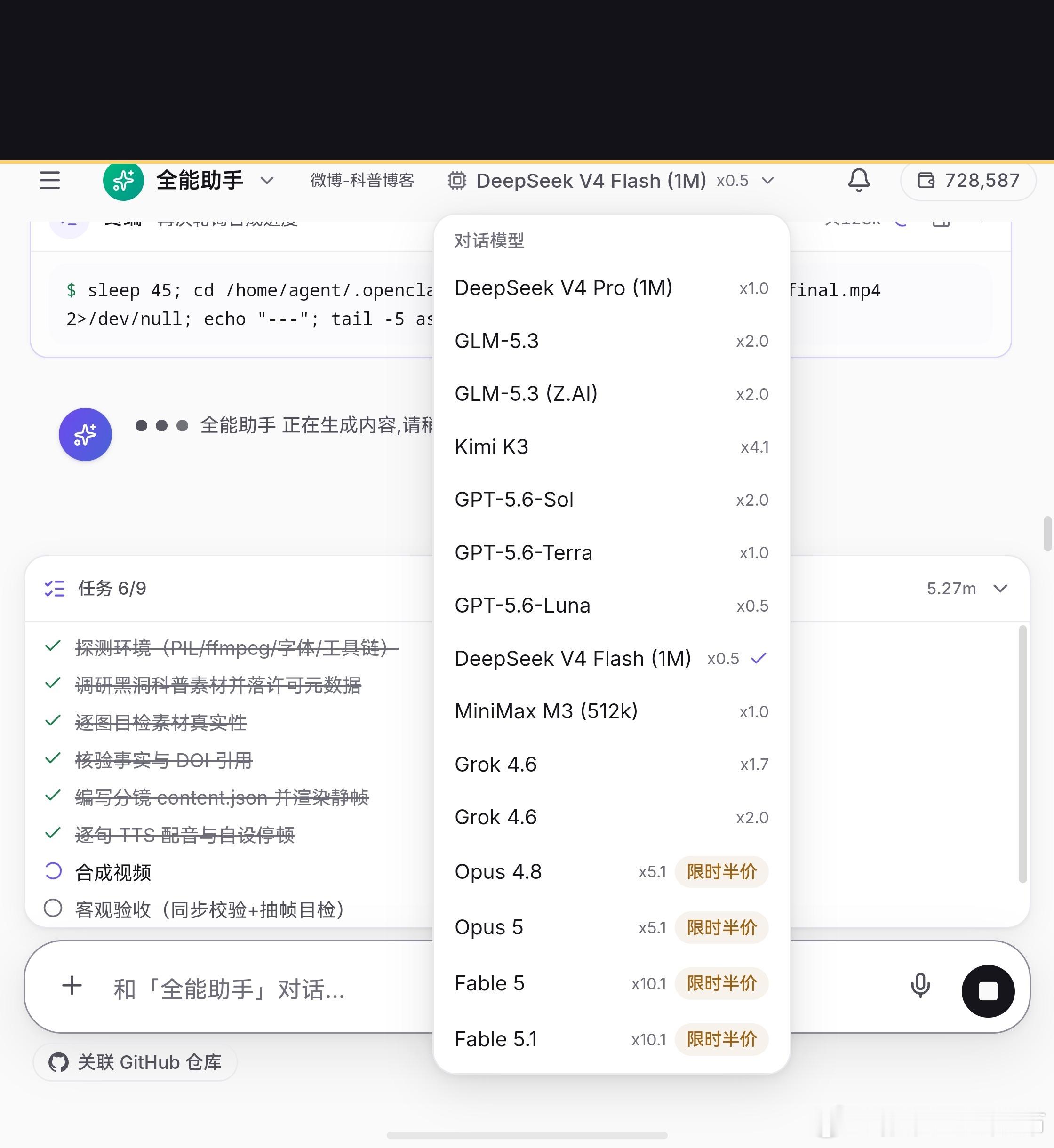Select GPT-5.6-Terra model
The image size is (1054, 1148).
tap(611, 553)
